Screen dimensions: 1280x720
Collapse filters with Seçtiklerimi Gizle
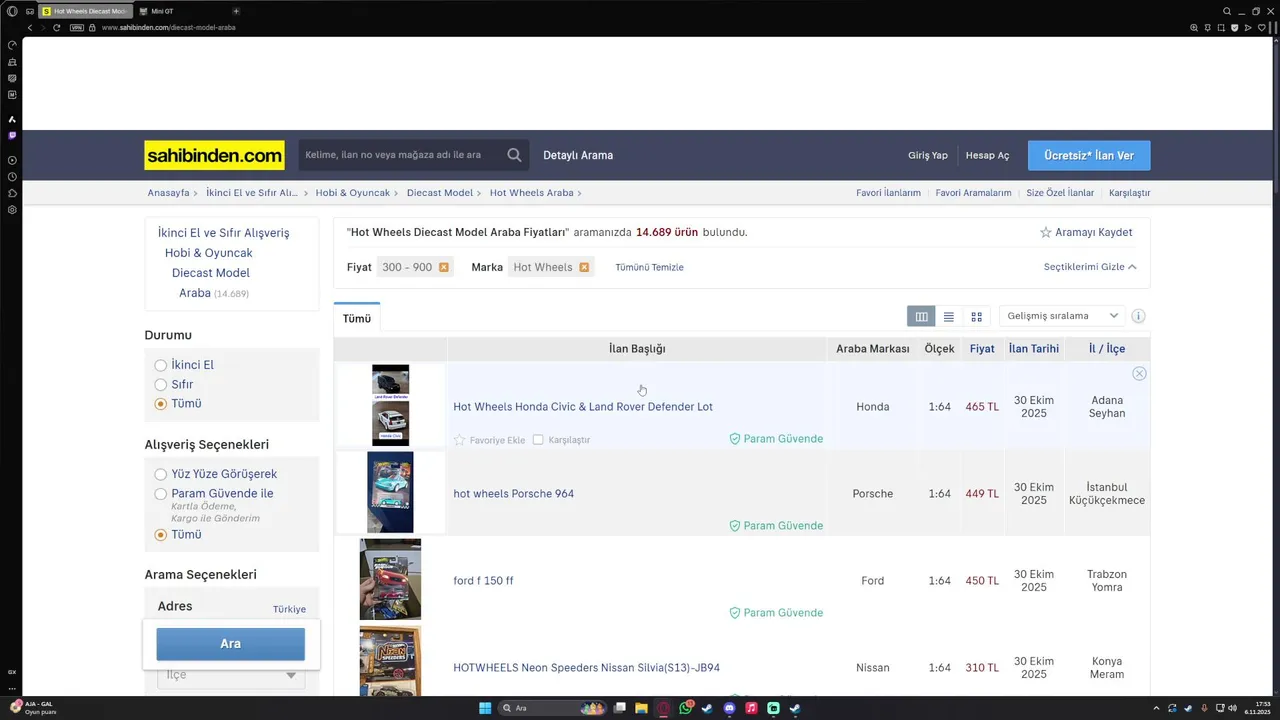click(1090, 267)
